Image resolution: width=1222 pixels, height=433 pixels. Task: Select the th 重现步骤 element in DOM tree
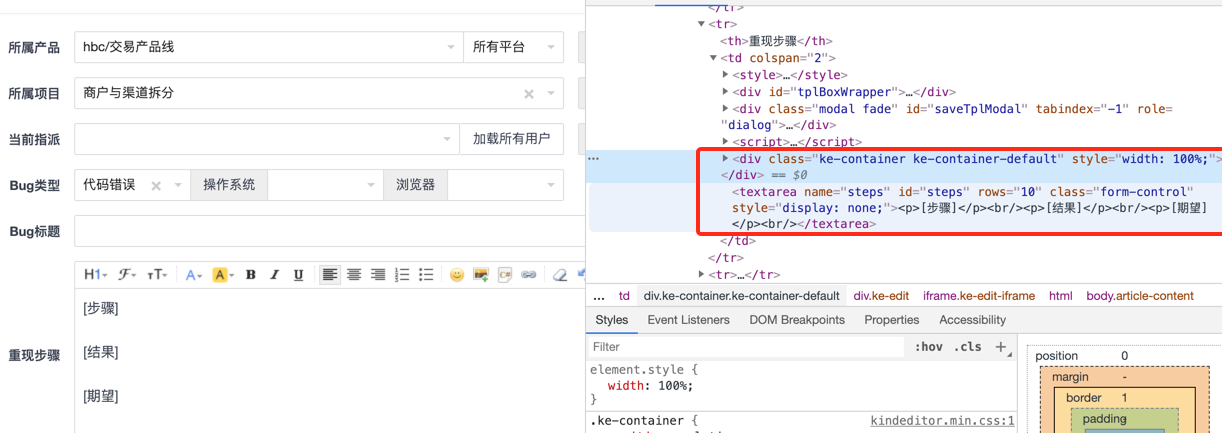click(776, 41)
